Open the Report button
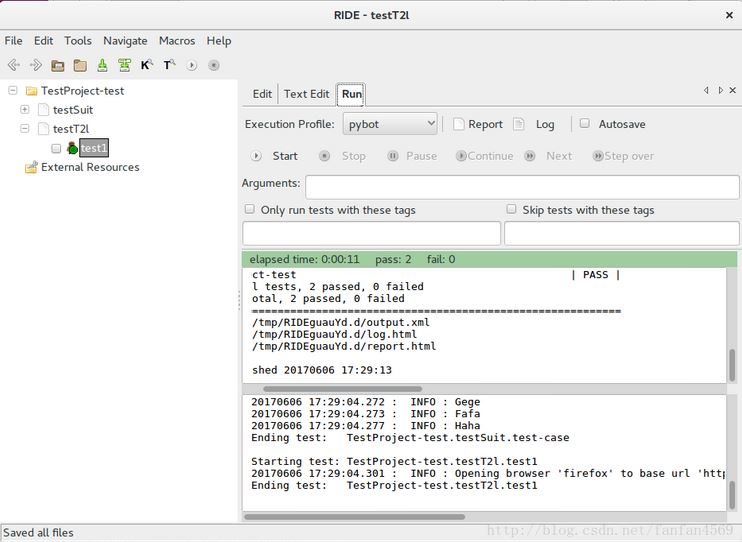Viewport: 742px width, 542px height. click(478, 124)
